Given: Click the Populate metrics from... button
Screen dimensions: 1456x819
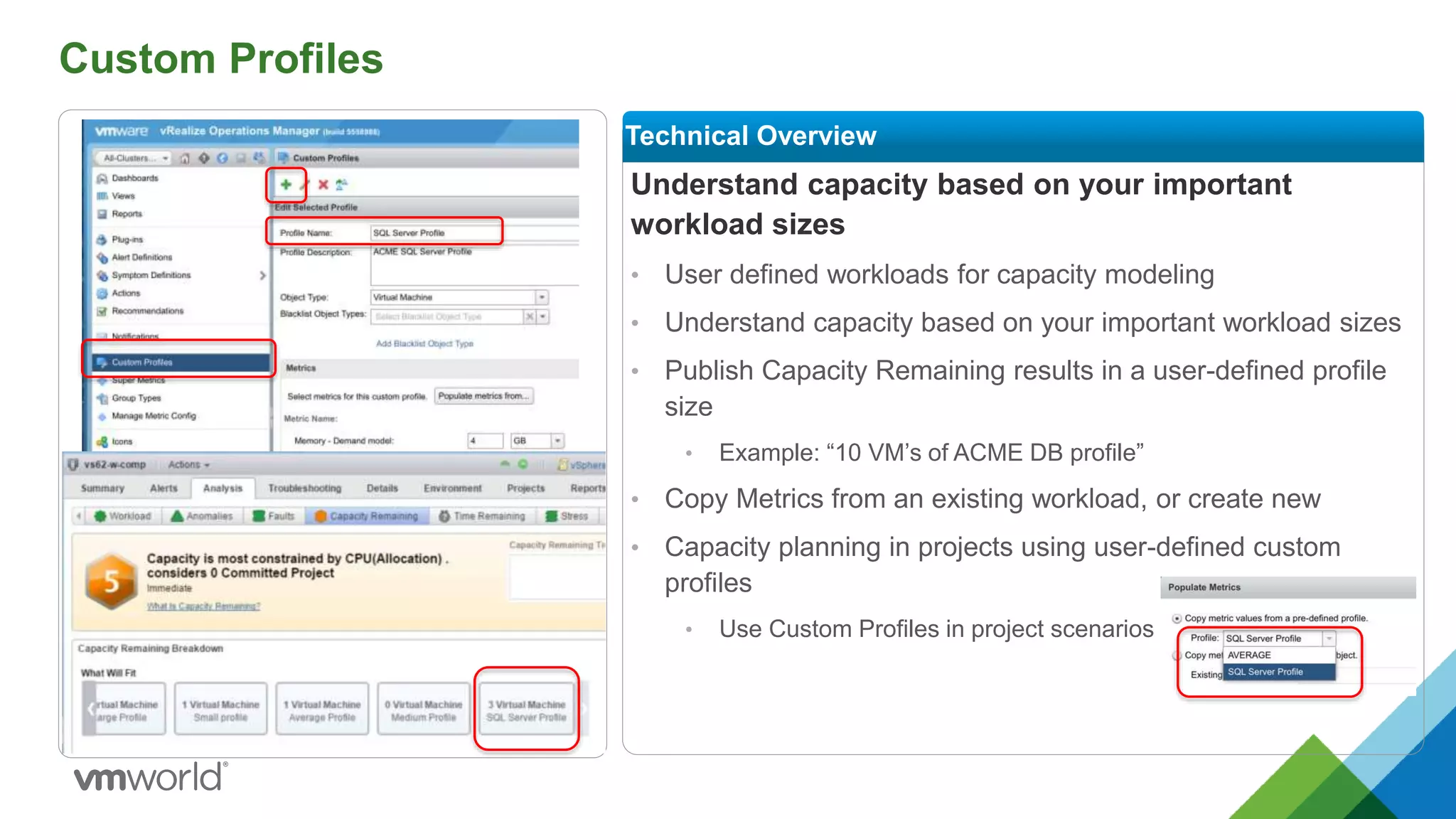Looking at the screenshot, I should pos(484,396).
